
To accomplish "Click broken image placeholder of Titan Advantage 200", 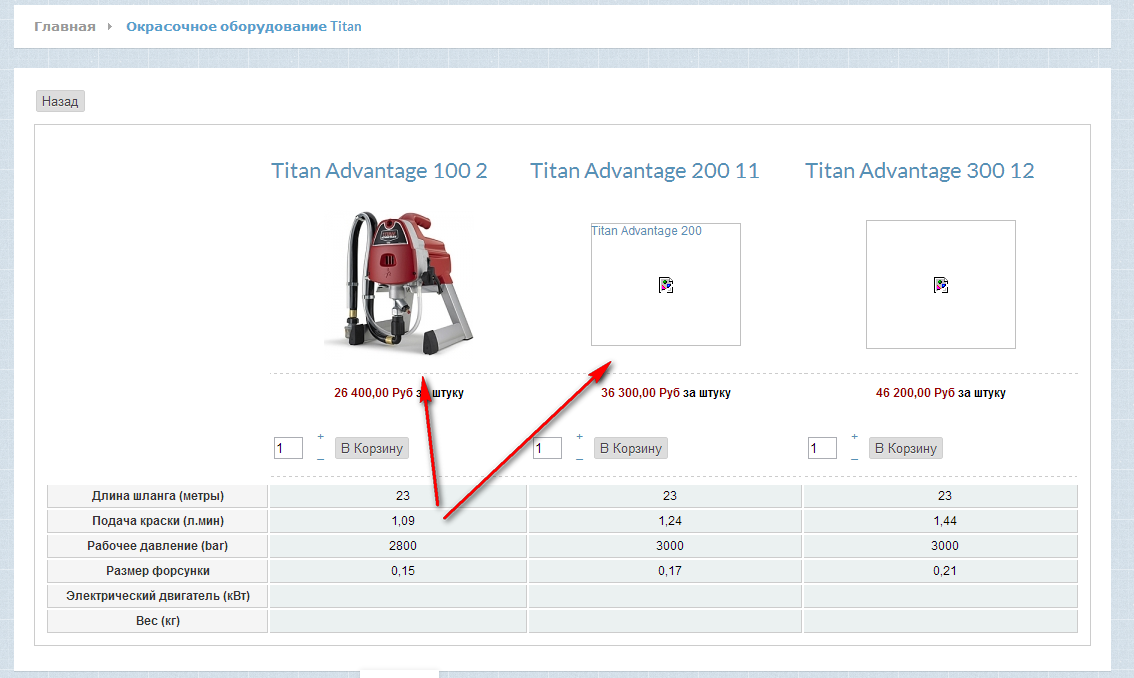I will (x=665, y=284).
